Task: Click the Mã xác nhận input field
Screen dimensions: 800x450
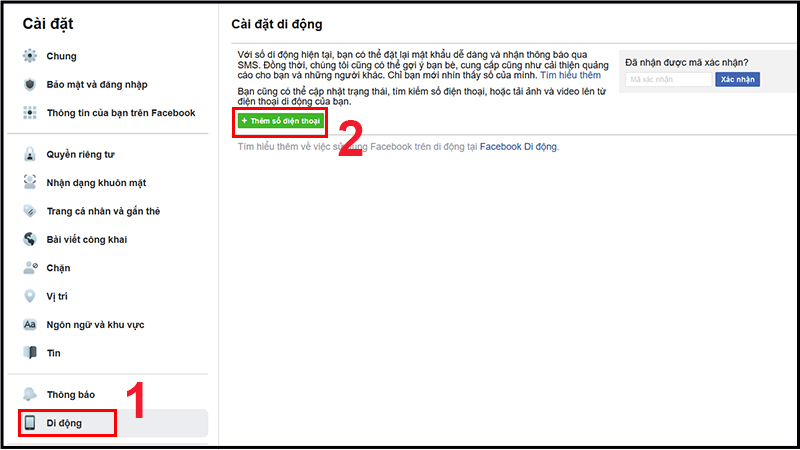Action: click(668, 79)
